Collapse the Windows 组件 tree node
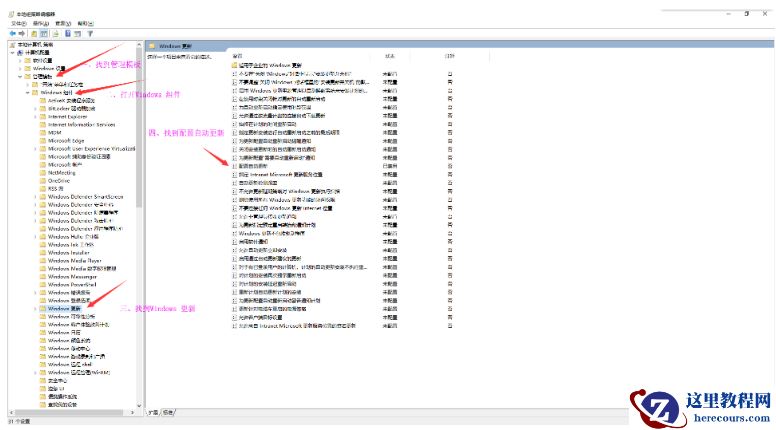Image resolution: width=776 pixels, height=430 pixels. tap(28, 93)
